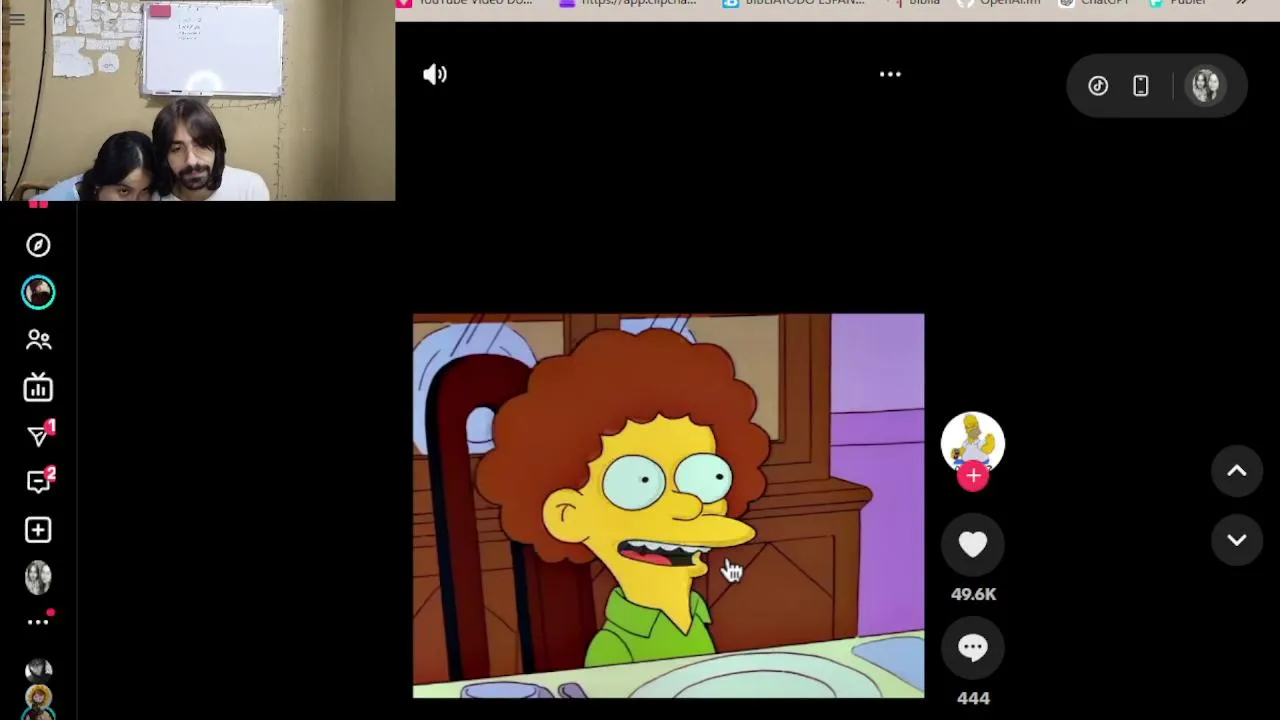Image resolution: width=1280 pixels, height=720 pixels.
Task: Expand the bookmarks overflow chevron
Action: [1241, 3]
